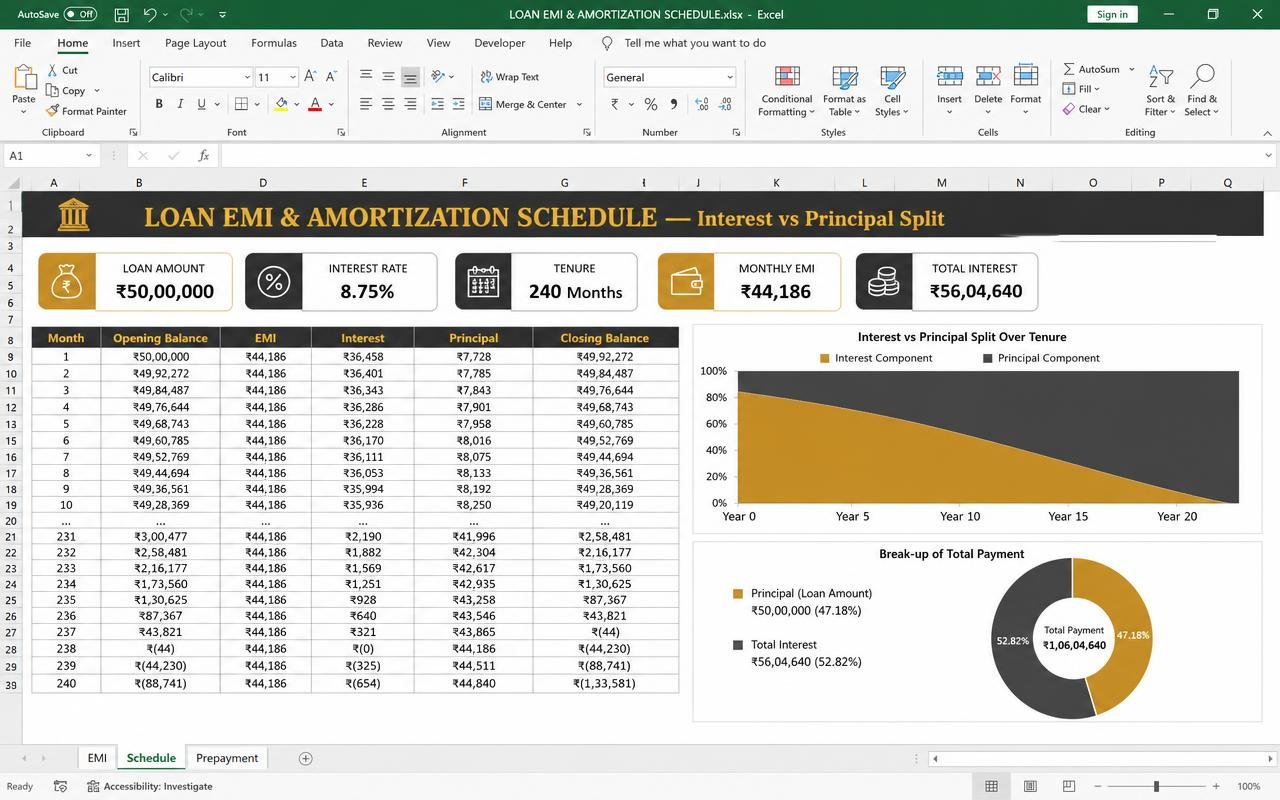
Task: Click the Insert cells icon
Action: click(950, 77)
